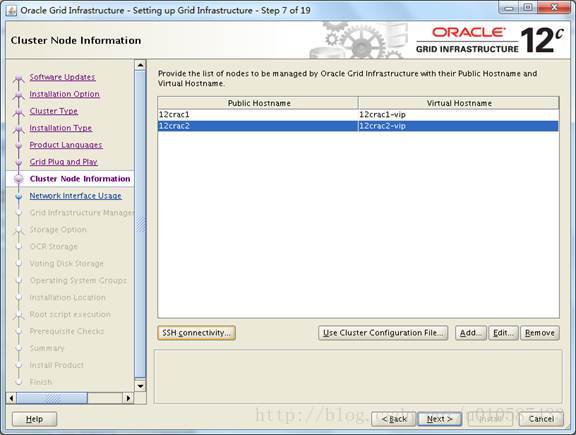Viewport: 576px width, 435px height.
Task: Add a new cluster node
Action: 471,333
